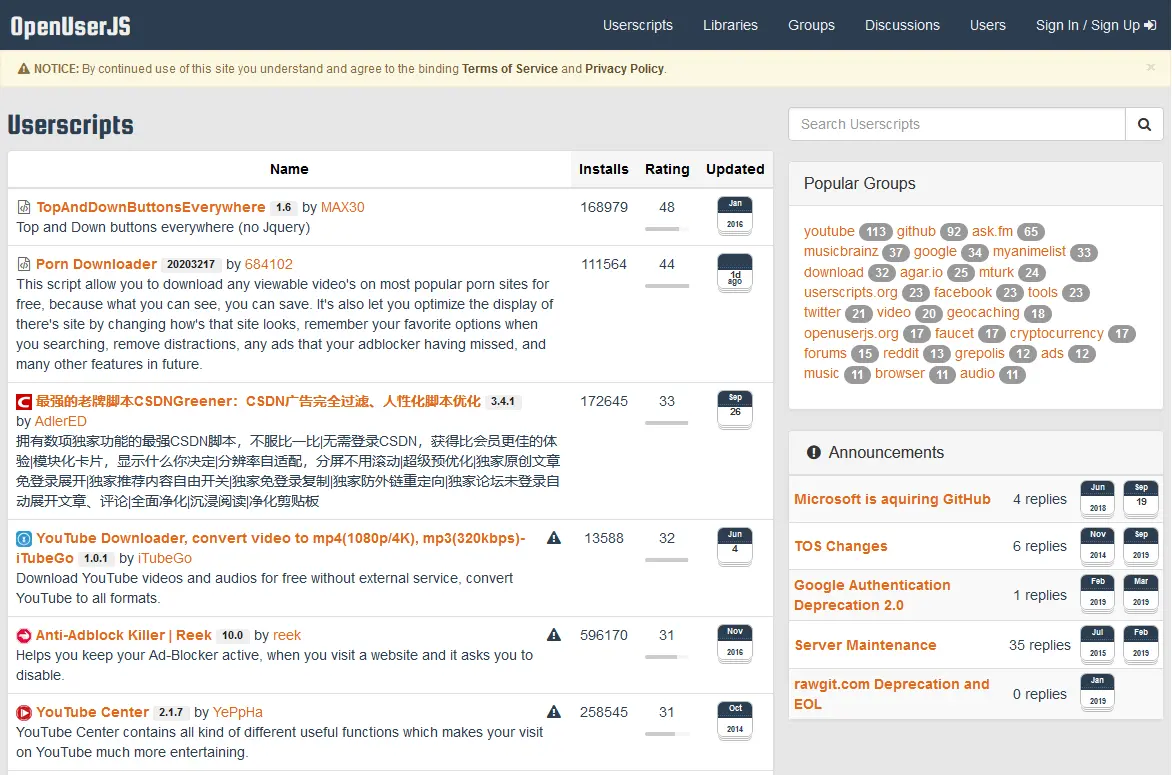Click Nov 2014 calendar on TOS Changes
Viewport: 1172px width, 775px height.
point(1097,546)
